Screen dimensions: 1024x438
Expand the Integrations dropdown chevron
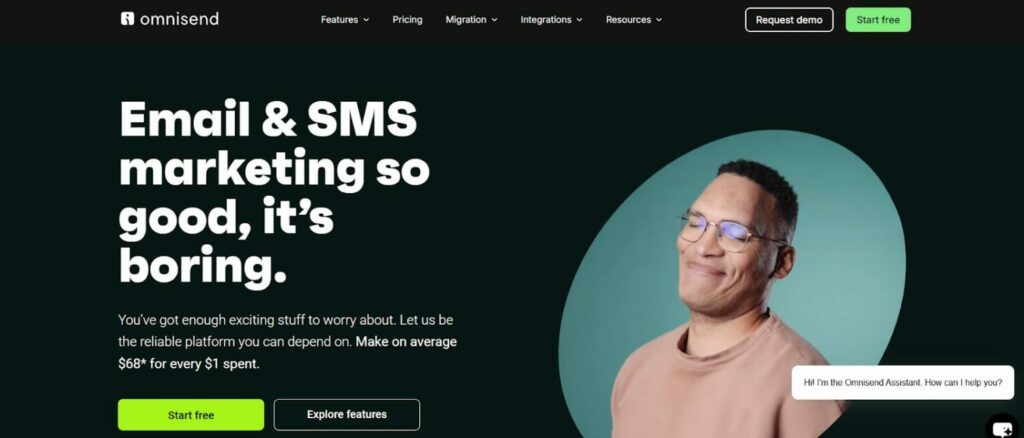tap(579, 20)
